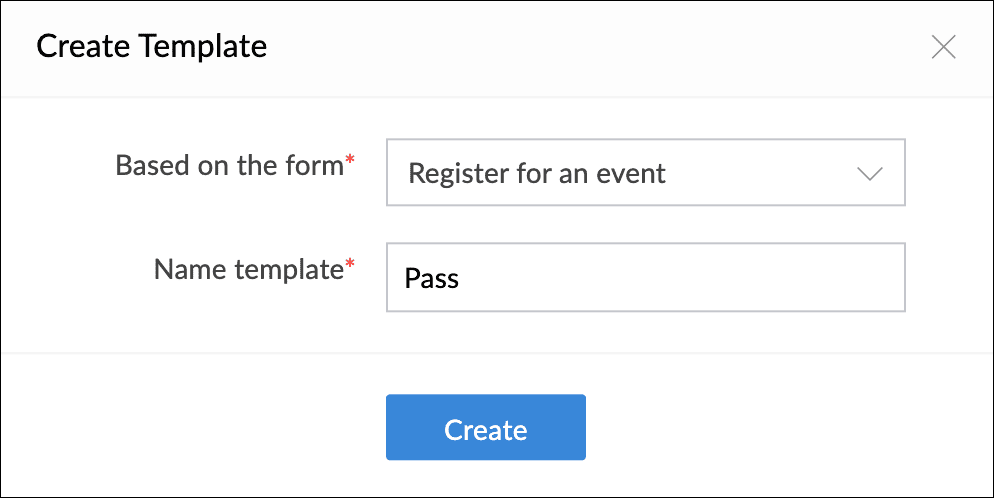
Task: Focus the Name template input field
Action: point(645,277)
